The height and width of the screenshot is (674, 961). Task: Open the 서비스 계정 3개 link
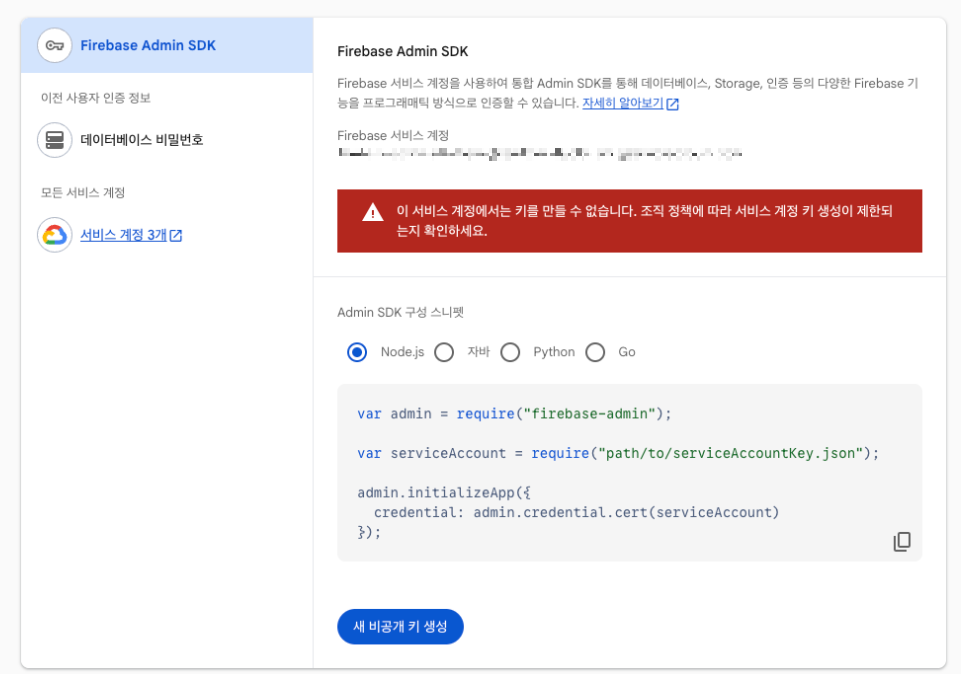point(123,235)
